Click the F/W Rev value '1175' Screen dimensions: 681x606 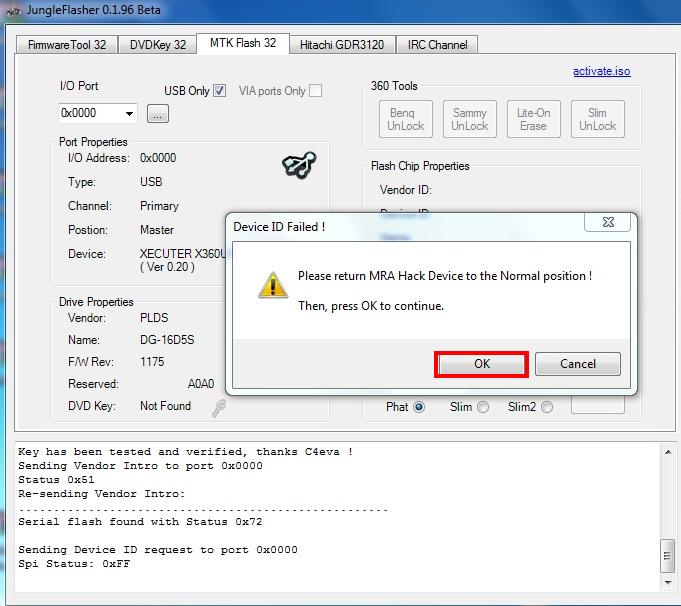coord(152,362)
